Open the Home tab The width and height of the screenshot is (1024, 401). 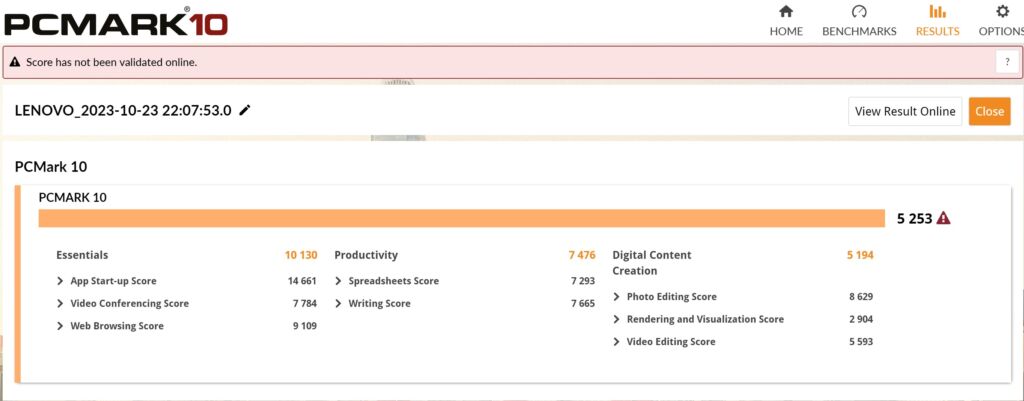[x=786, y=21]
